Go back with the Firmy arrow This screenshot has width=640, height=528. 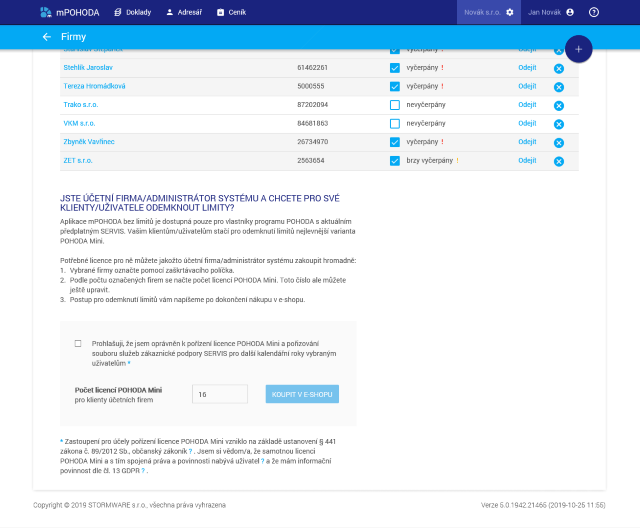point(47,37)
